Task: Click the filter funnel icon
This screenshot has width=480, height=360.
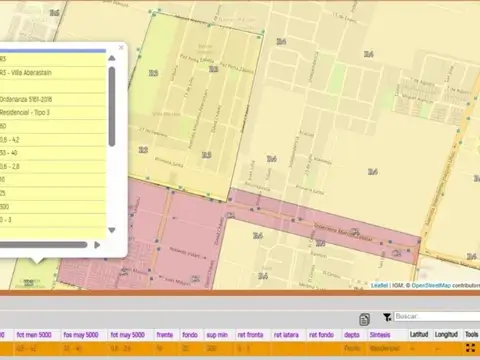Action: [x=387, y=317]
